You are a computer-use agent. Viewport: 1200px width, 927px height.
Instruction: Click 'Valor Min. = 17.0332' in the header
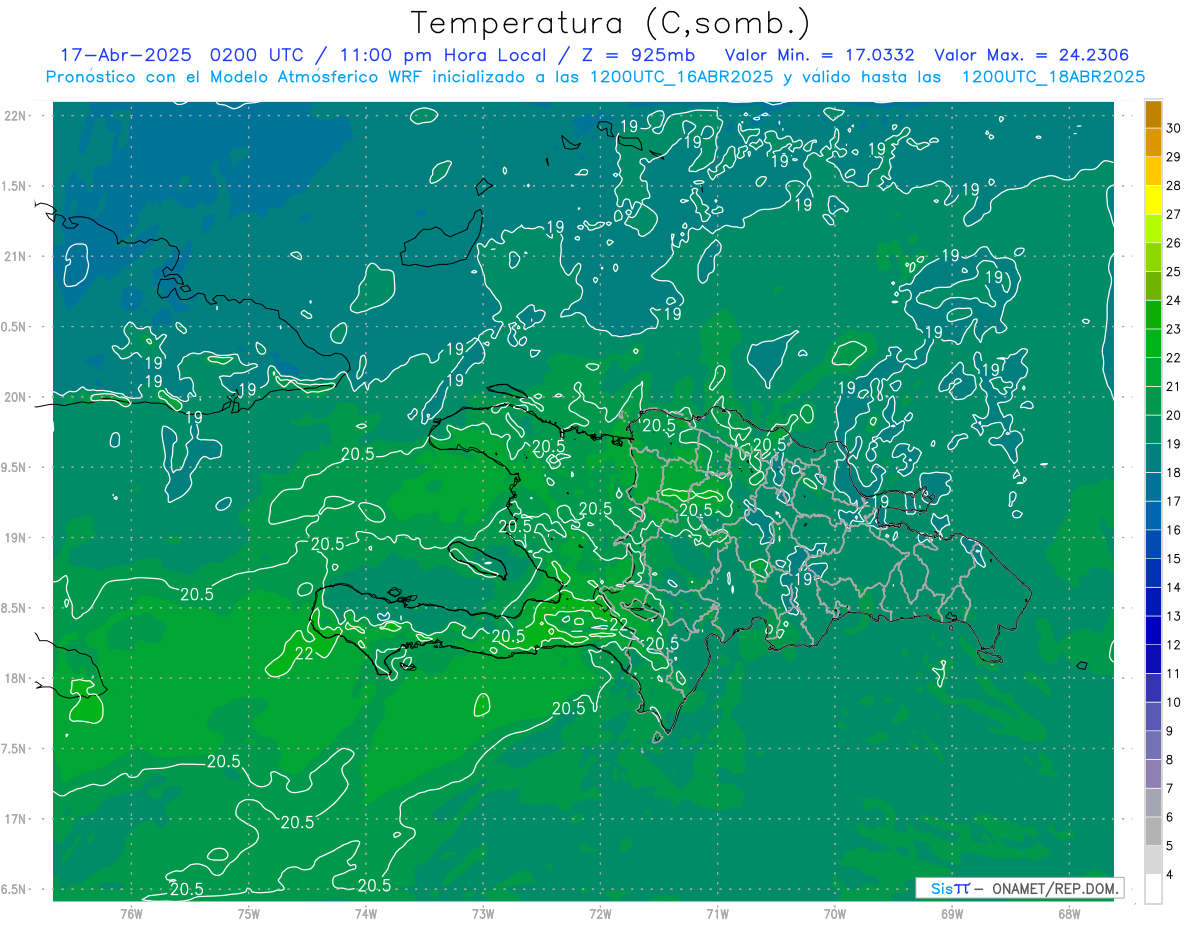819,55
